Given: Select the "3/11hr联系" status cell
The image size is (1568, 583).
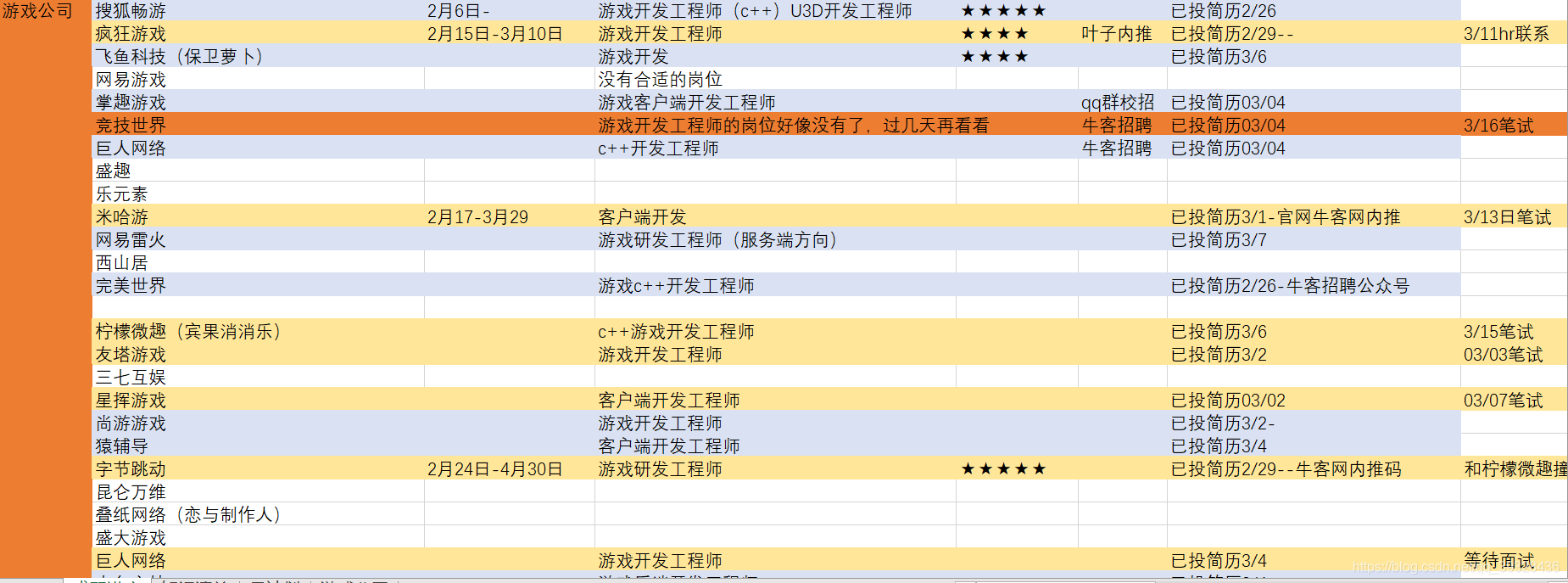Looking at the screenshot, I should click(x=1514, y=33).
